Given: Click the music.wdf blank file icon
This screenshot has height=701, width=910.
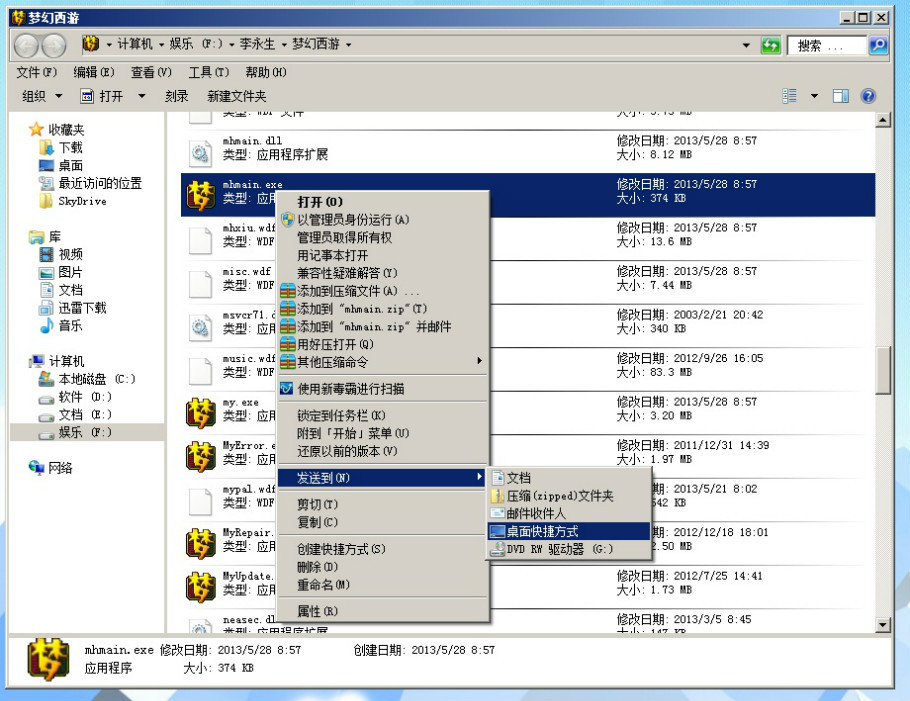Looking at the screenshot, I should point(200,370).
